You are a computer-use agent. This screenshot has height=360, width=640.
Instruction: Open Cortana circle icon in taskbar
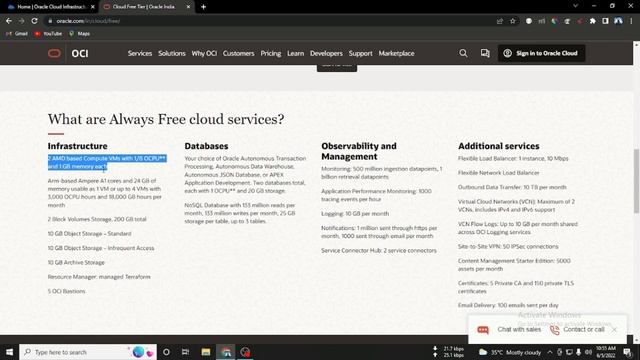166,352
